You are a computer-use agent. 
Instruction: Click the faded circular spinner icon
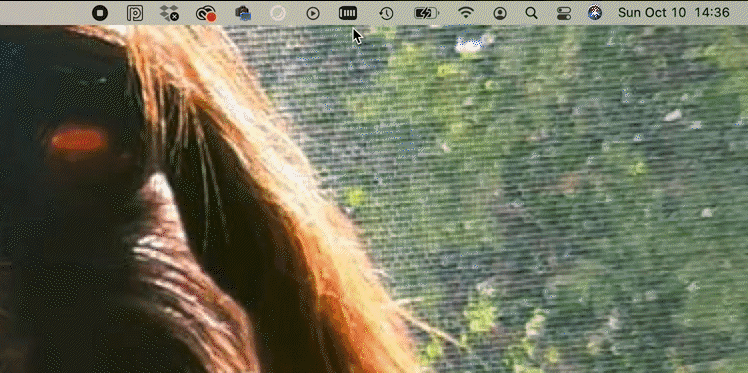(278, 13)
